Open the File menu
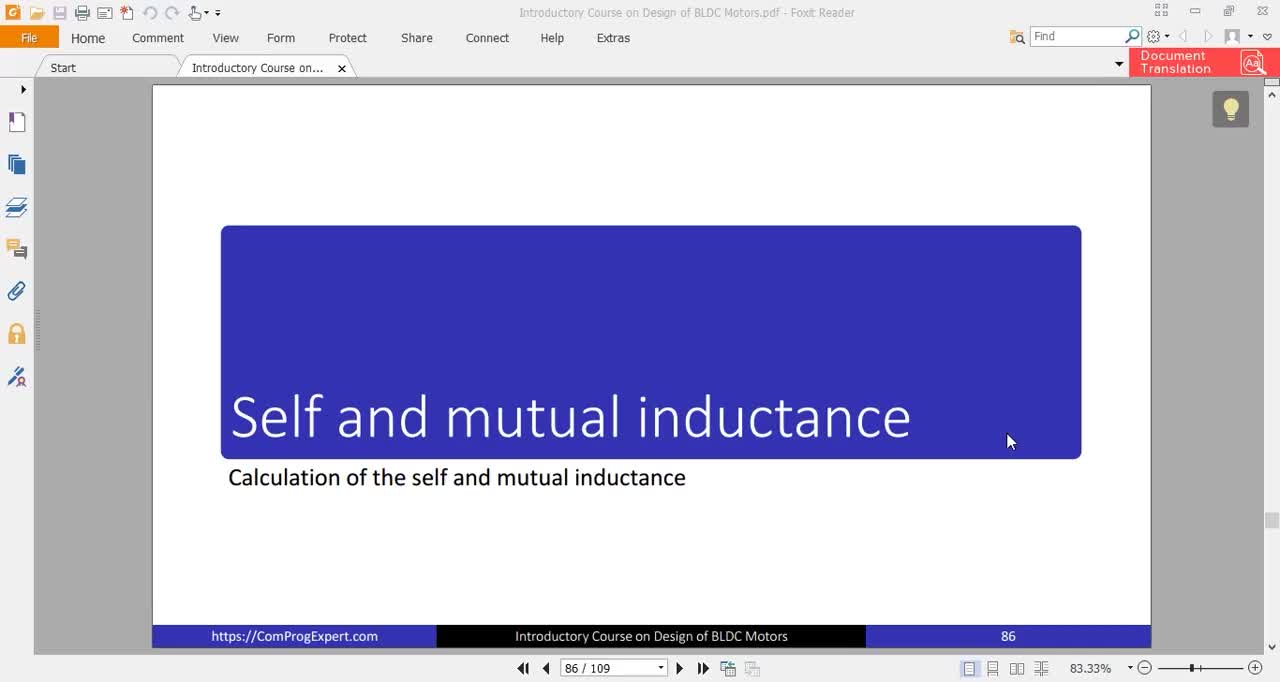Screen dimensions: 1280x682 coord(29,38)
